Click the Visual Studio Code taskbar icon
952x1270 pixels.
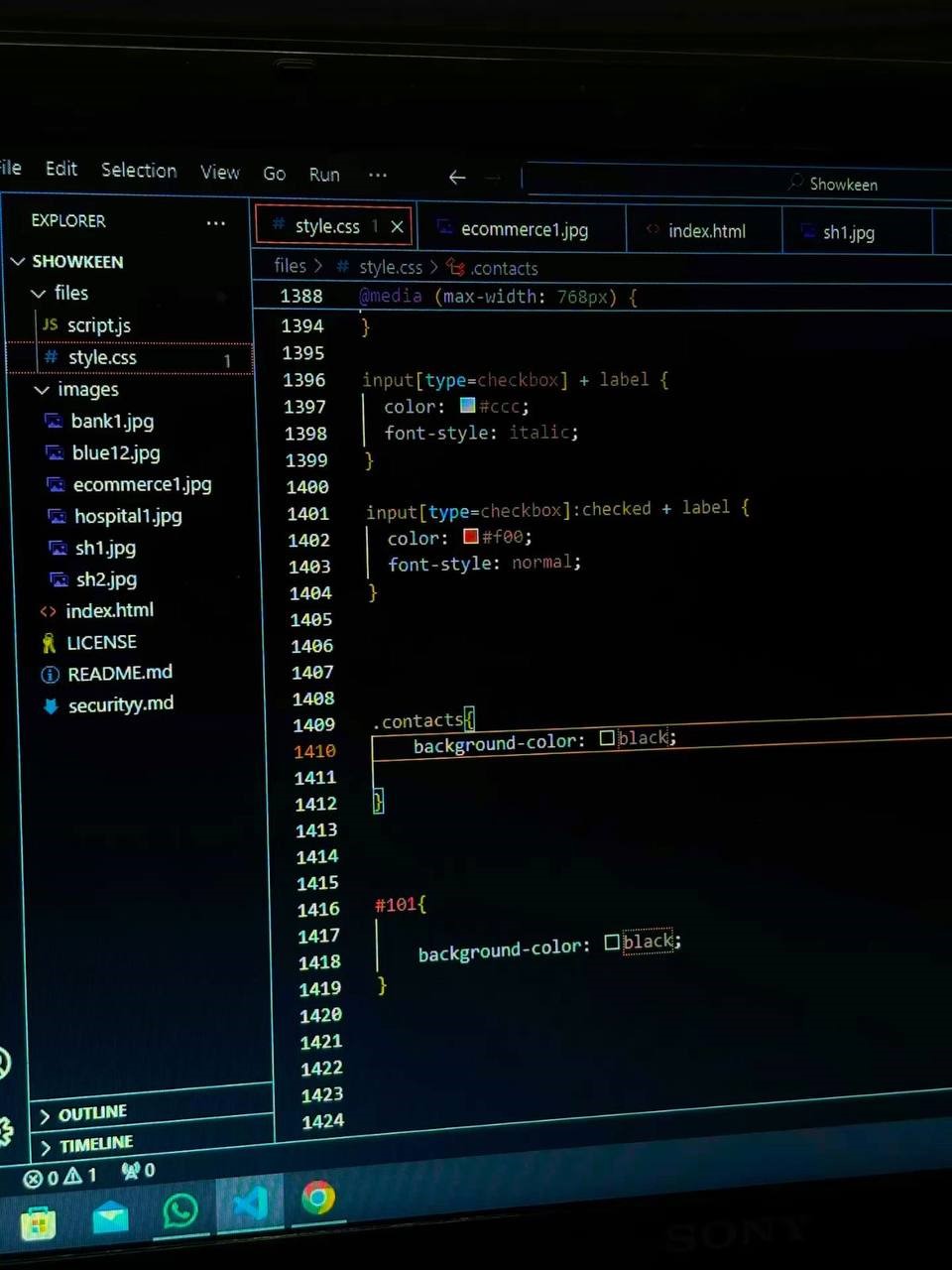(249, 1205)
